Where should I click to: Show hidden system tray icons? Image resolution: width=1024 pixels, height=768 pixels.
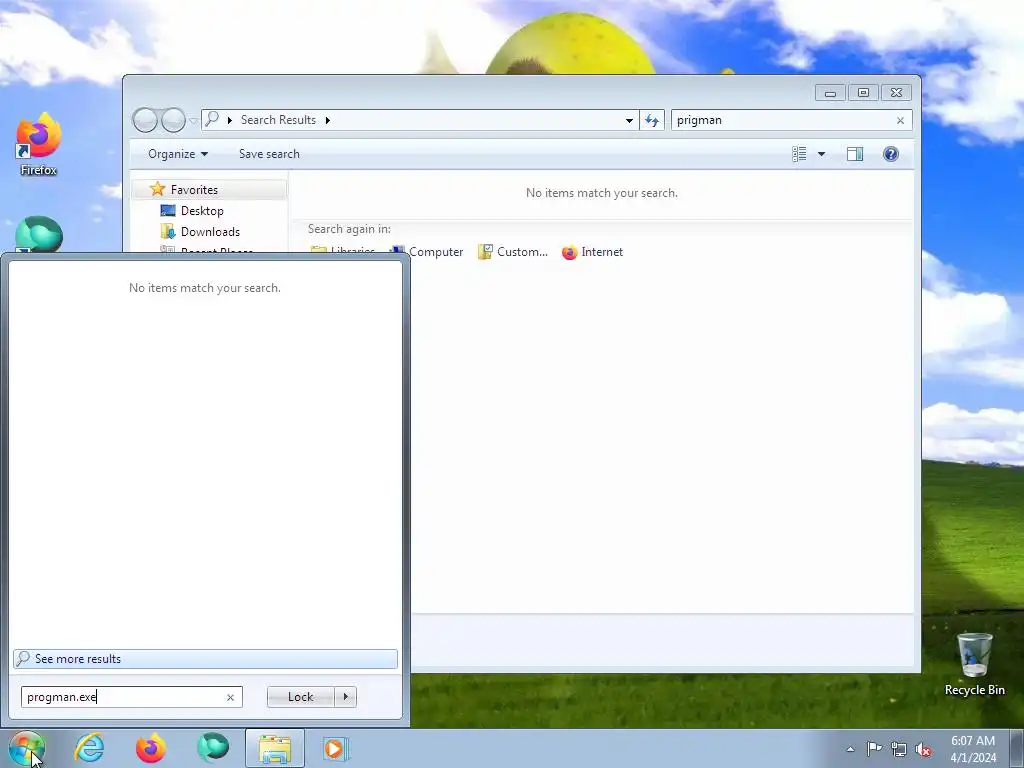850,749
